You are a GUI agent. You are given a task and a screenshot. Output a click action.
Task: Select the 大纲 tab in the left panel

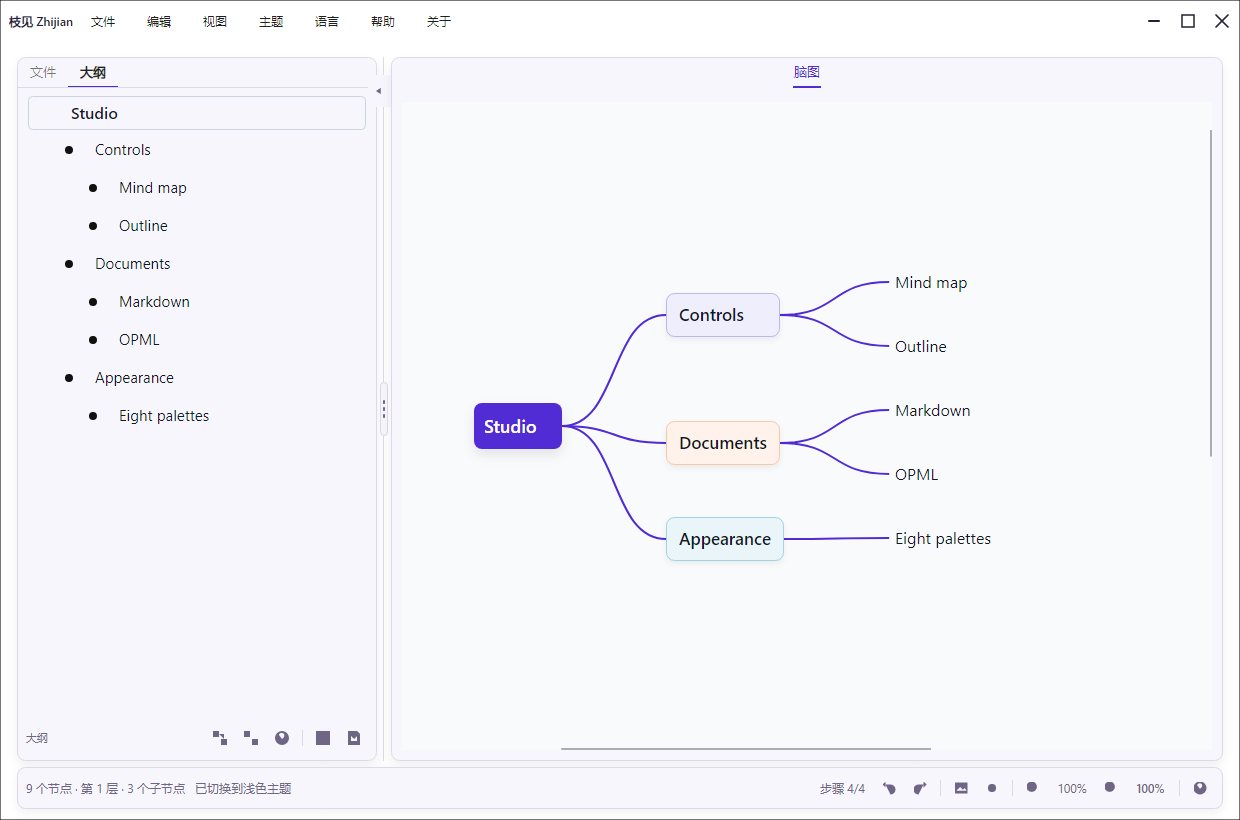pos(93,73)
